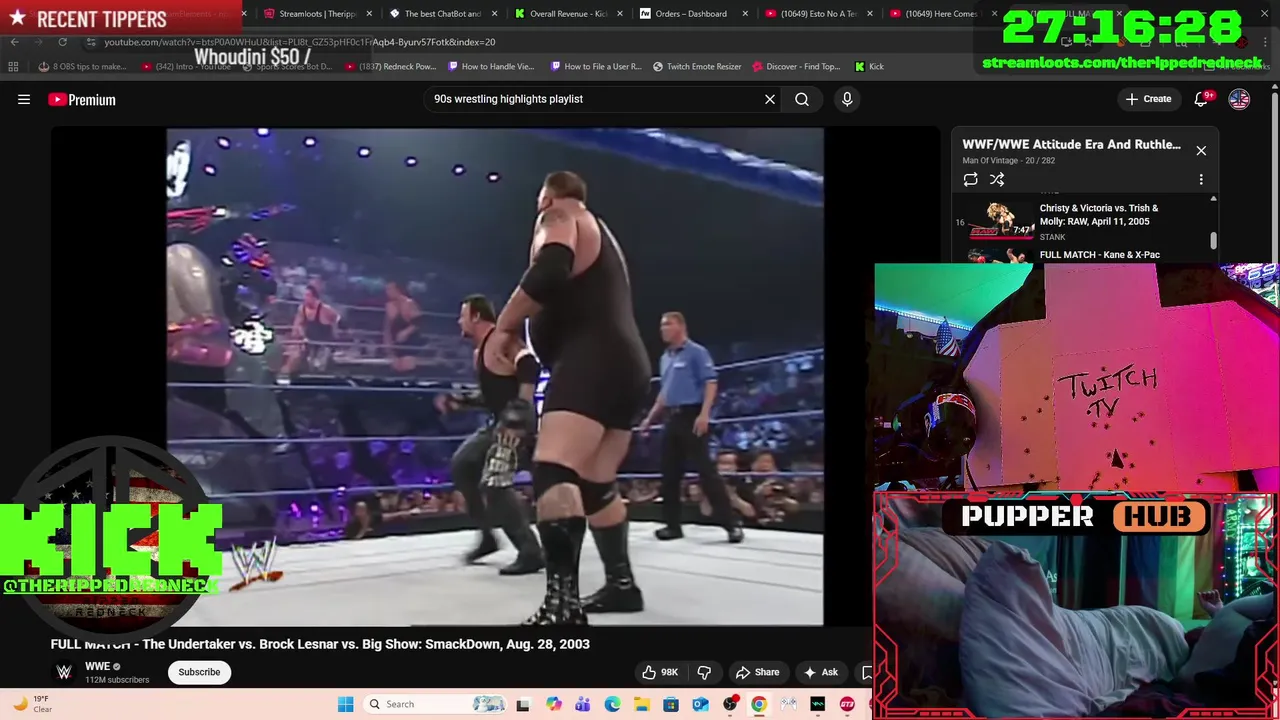
Task: Reload the page in Chrome
Action: tap(62, 42)
